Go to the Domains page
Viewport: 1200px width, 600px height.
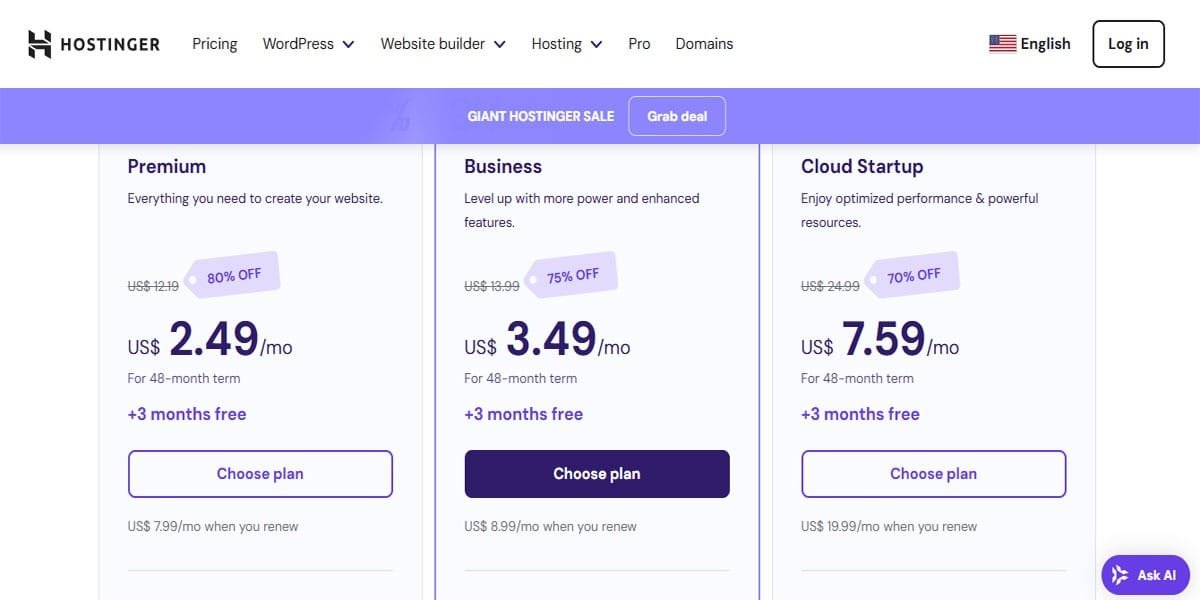click(704, 44)
